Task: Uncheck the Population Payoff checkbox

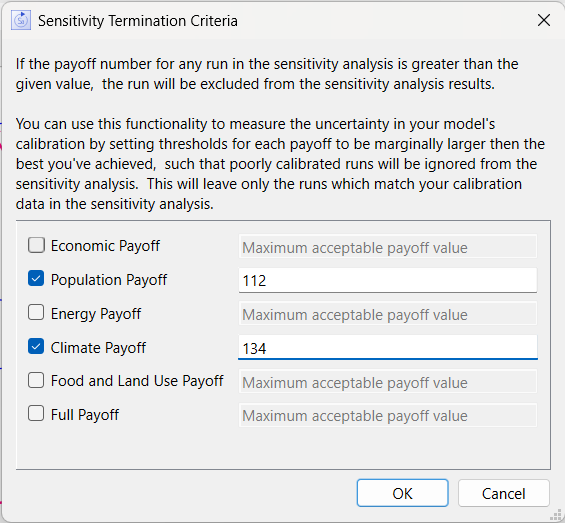Action: [36, 279]
